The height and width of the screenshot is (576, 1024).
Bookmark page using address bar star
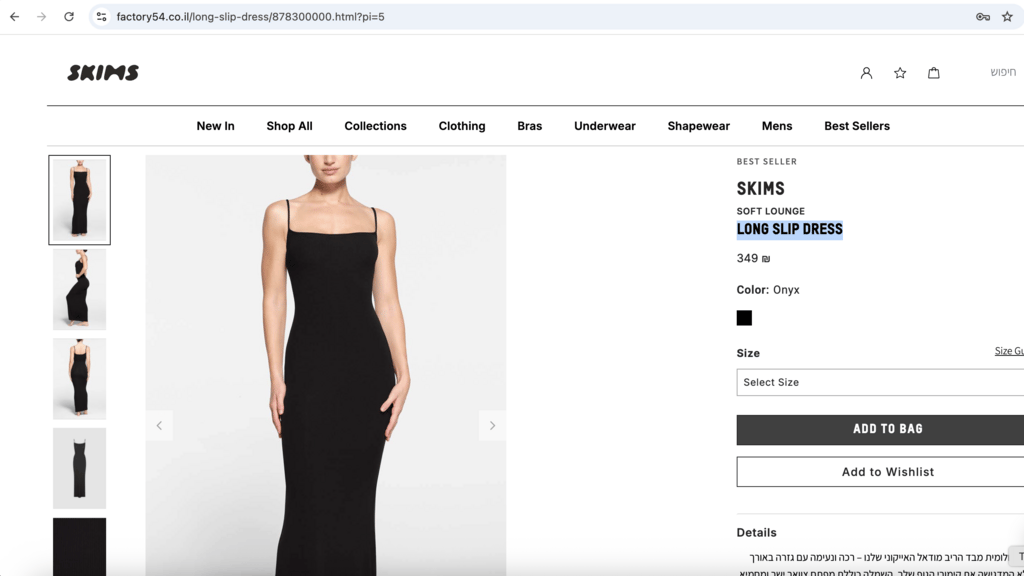tap(1007, 17)
